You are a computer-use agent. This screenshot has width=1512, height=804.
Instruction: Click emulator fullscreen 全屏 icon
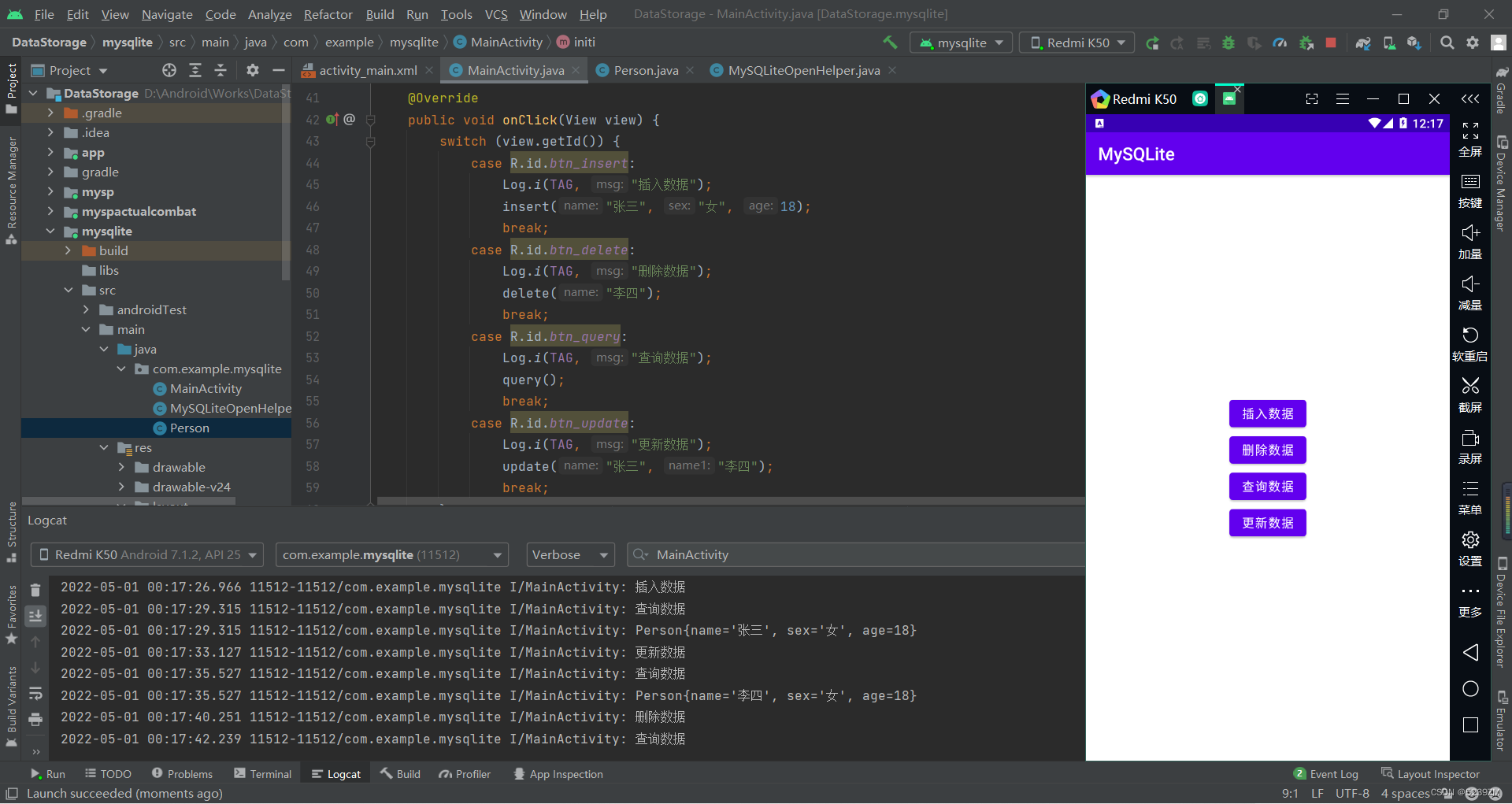(x=1470, y=139)
